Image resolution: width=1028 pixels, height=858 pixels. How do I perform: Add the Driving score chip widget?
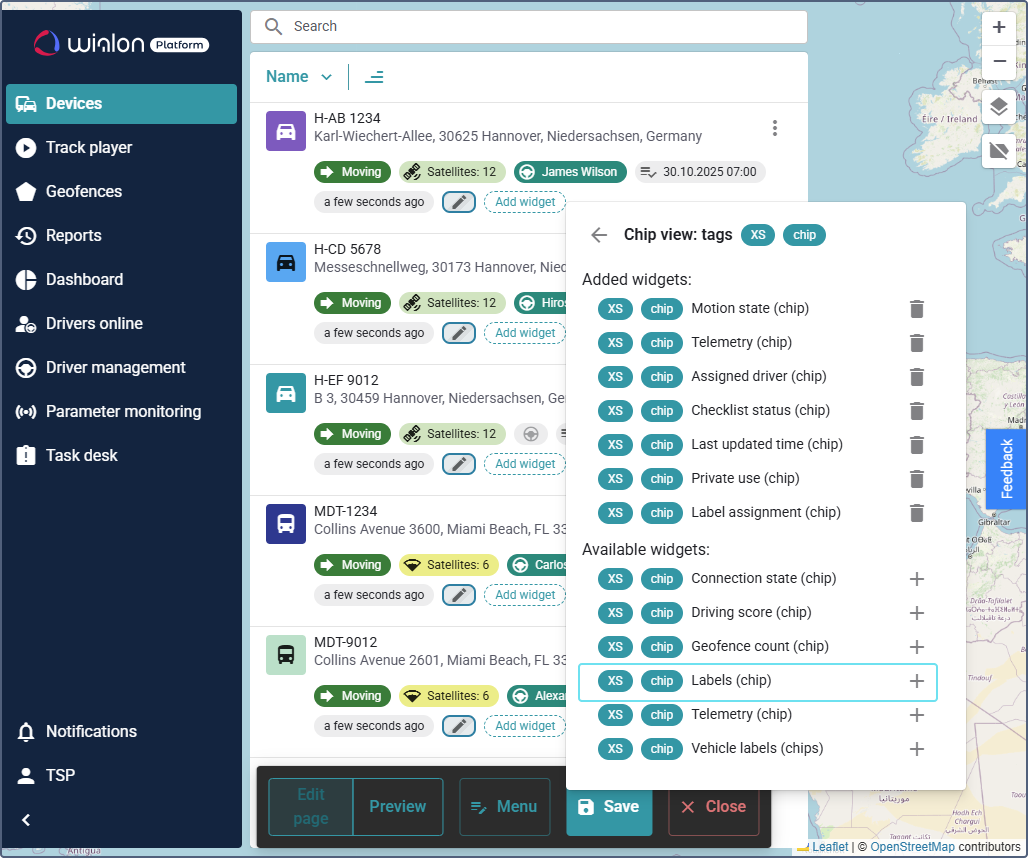pos(916,613)
